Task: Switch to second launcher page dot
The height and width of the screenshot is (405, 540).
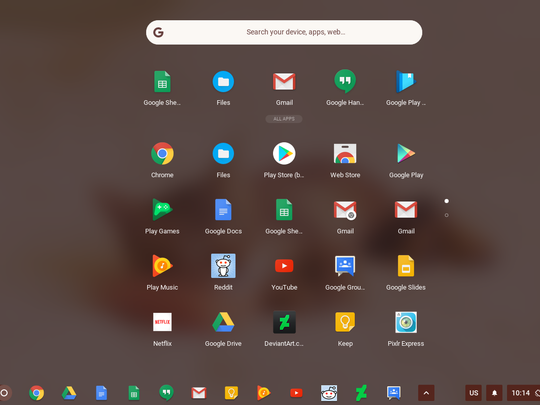Action: [x=447, y=215]
